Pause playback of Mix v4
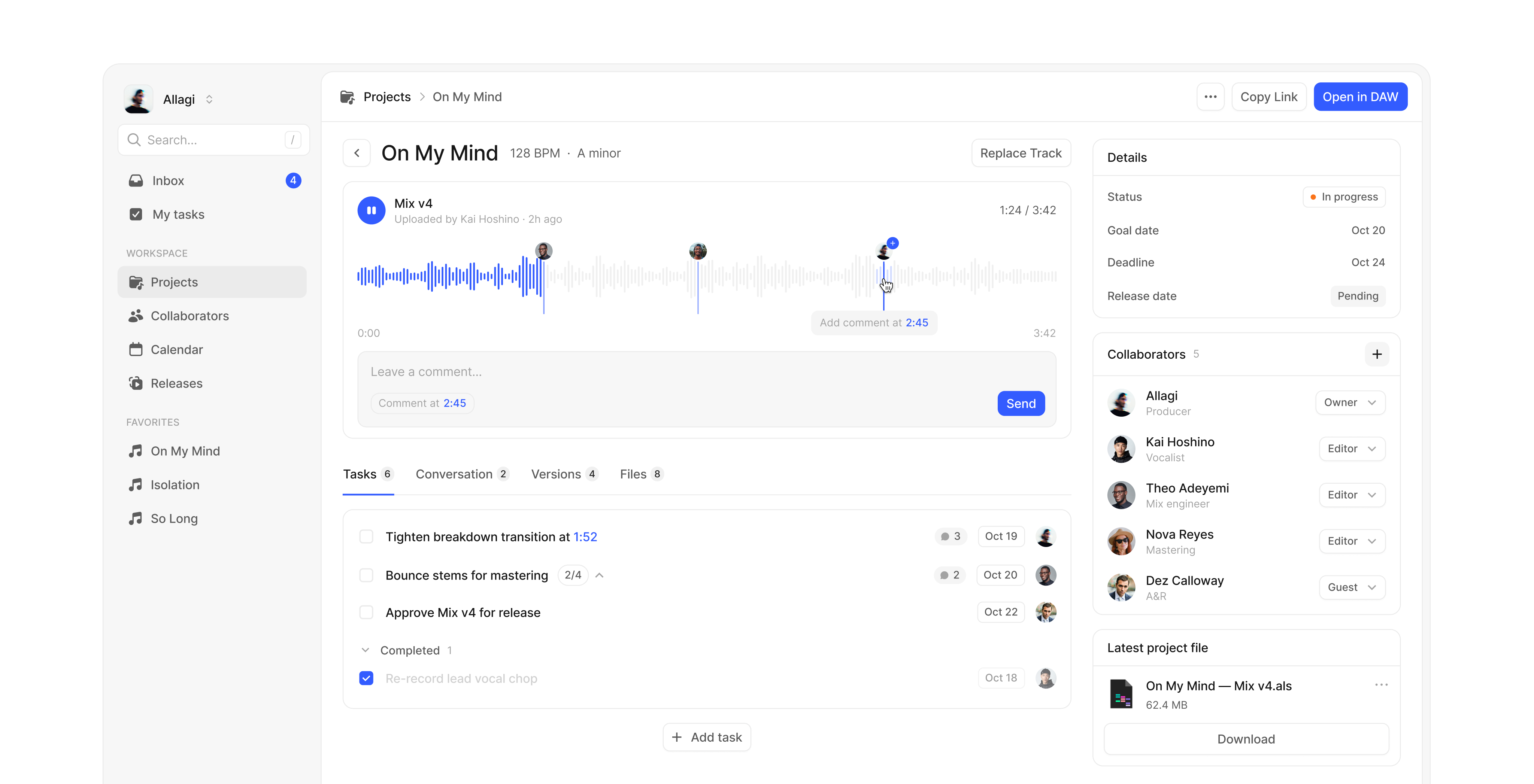This screenshot has width=1534, height=784. 371,210
